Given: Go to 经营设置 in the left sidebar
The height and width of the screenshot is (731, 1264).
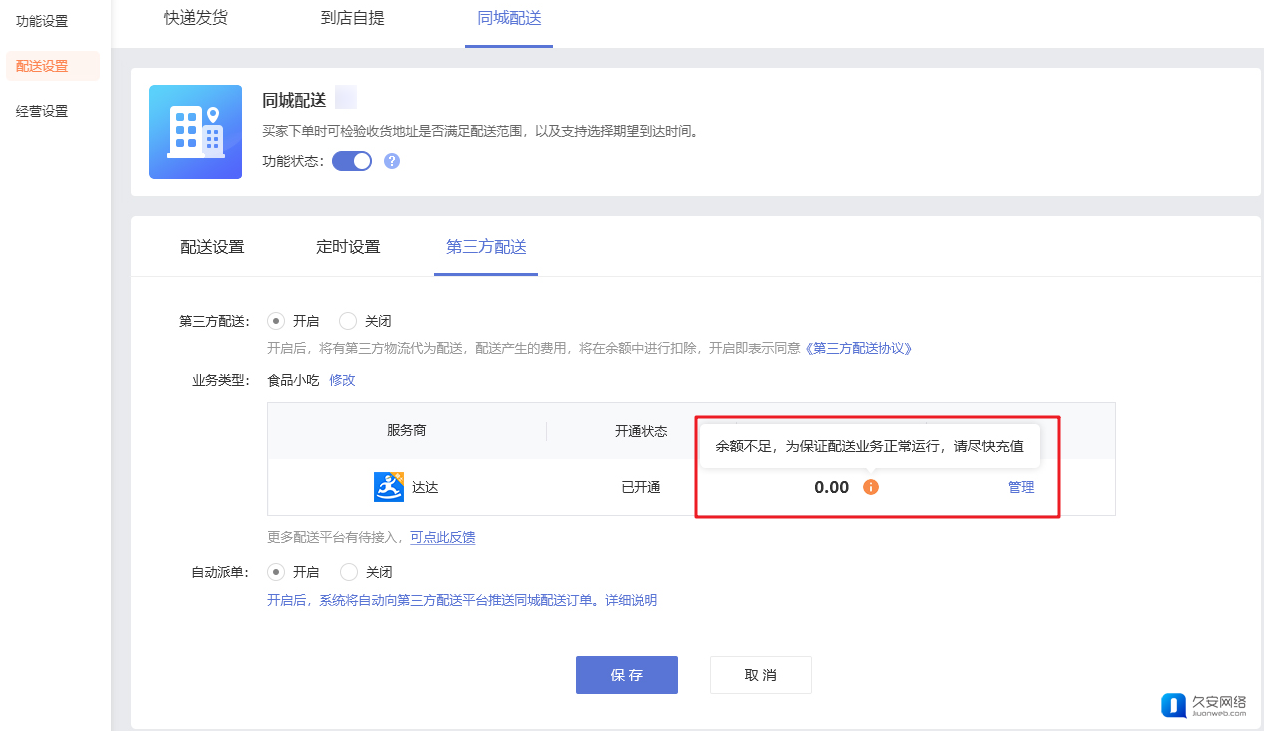Looking at the screenshot, I should (x=42, y=111).
